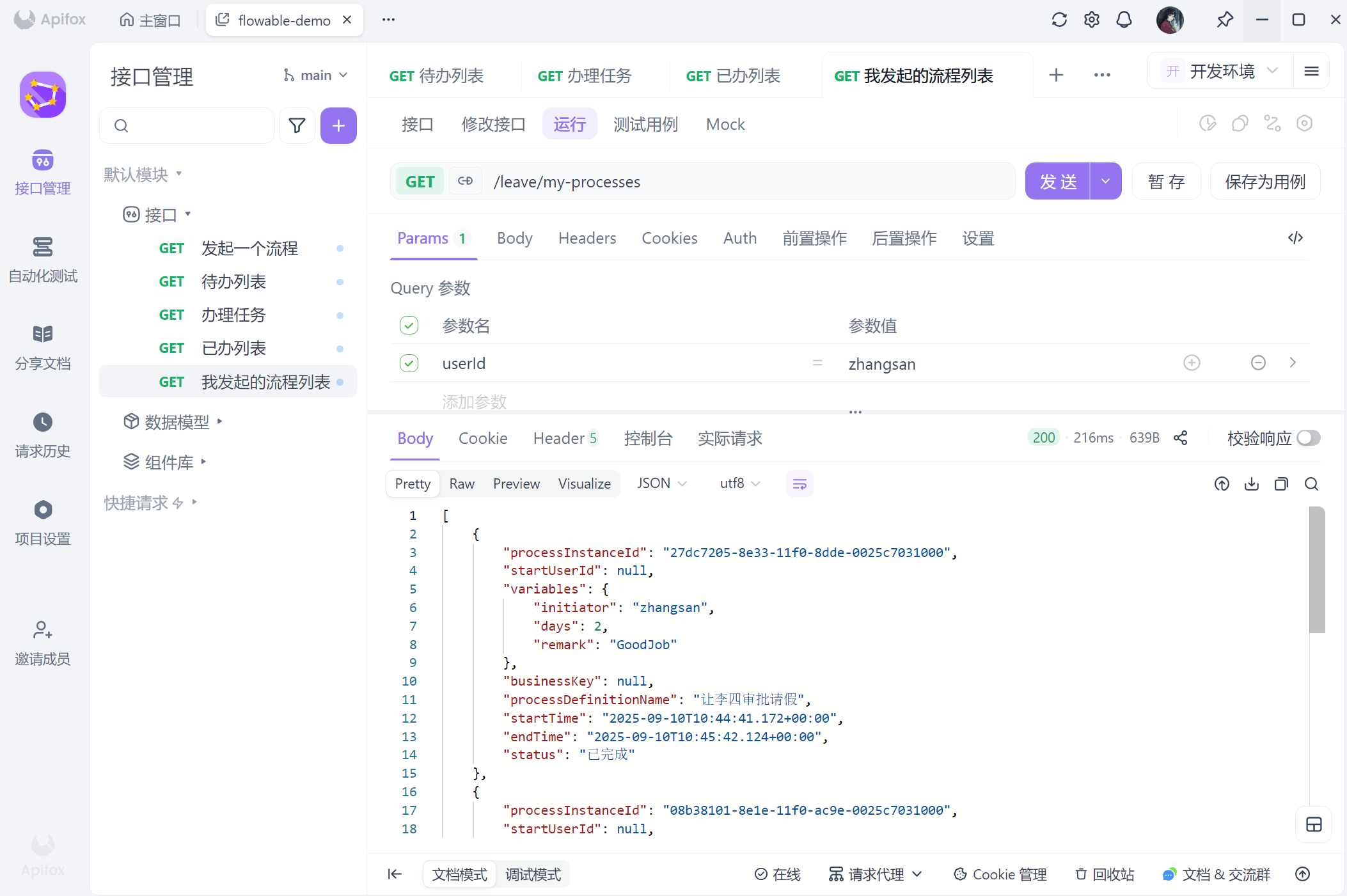The width and height of the screenshot is (1347, 896).
Task: Open the 开发环境 environment dropdown
Action: click(1221, 71)
